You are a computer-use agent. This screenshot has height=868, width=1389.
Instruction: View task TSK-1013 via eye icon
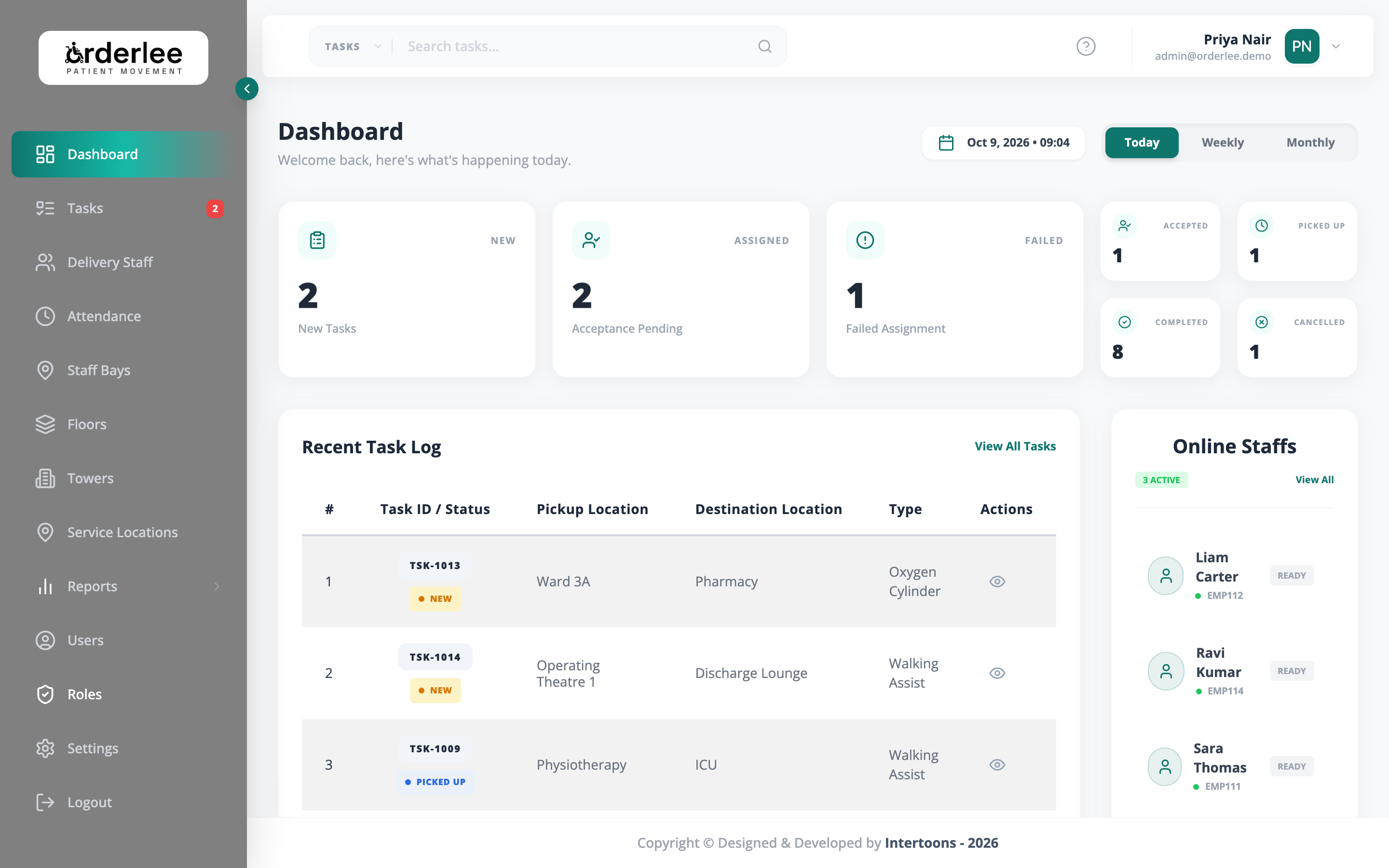(997, 582)
